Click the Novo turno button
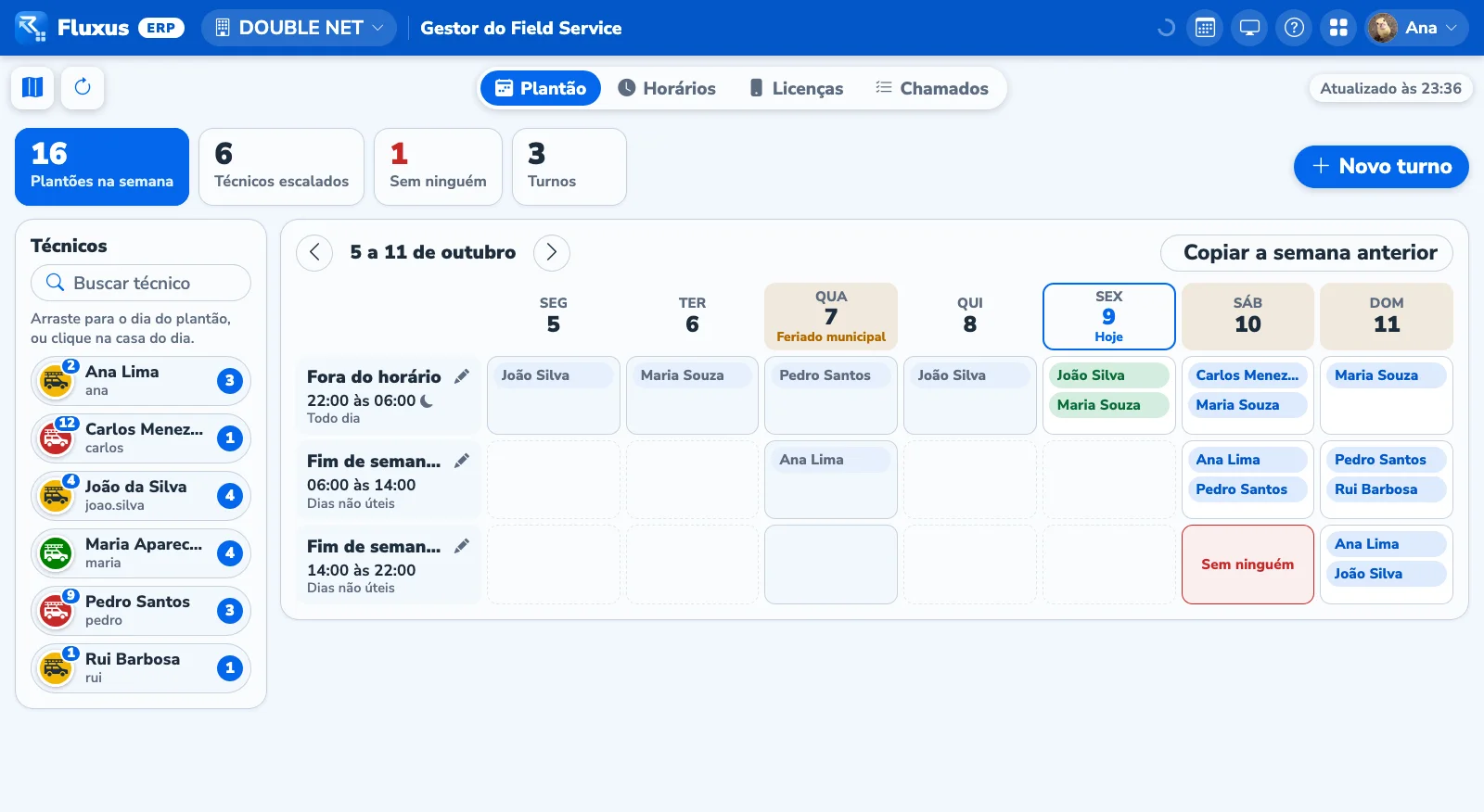This screenshot has height=812, width=1484. 1381,167
